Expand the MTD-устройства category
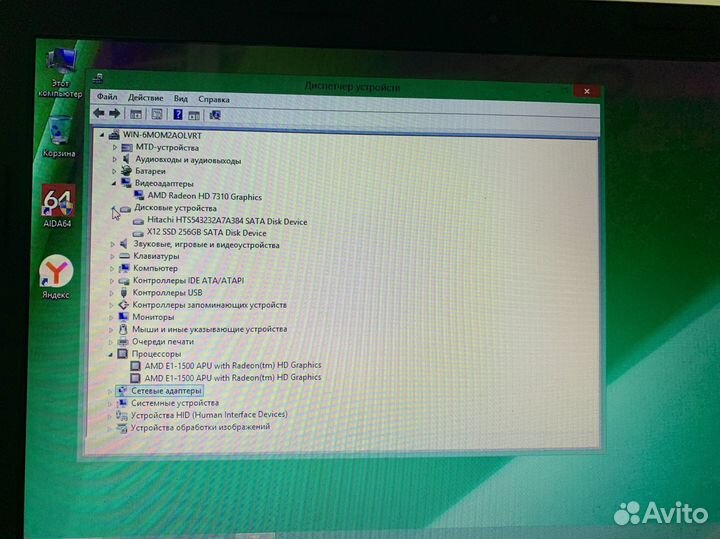 click(x=115, y=147)
